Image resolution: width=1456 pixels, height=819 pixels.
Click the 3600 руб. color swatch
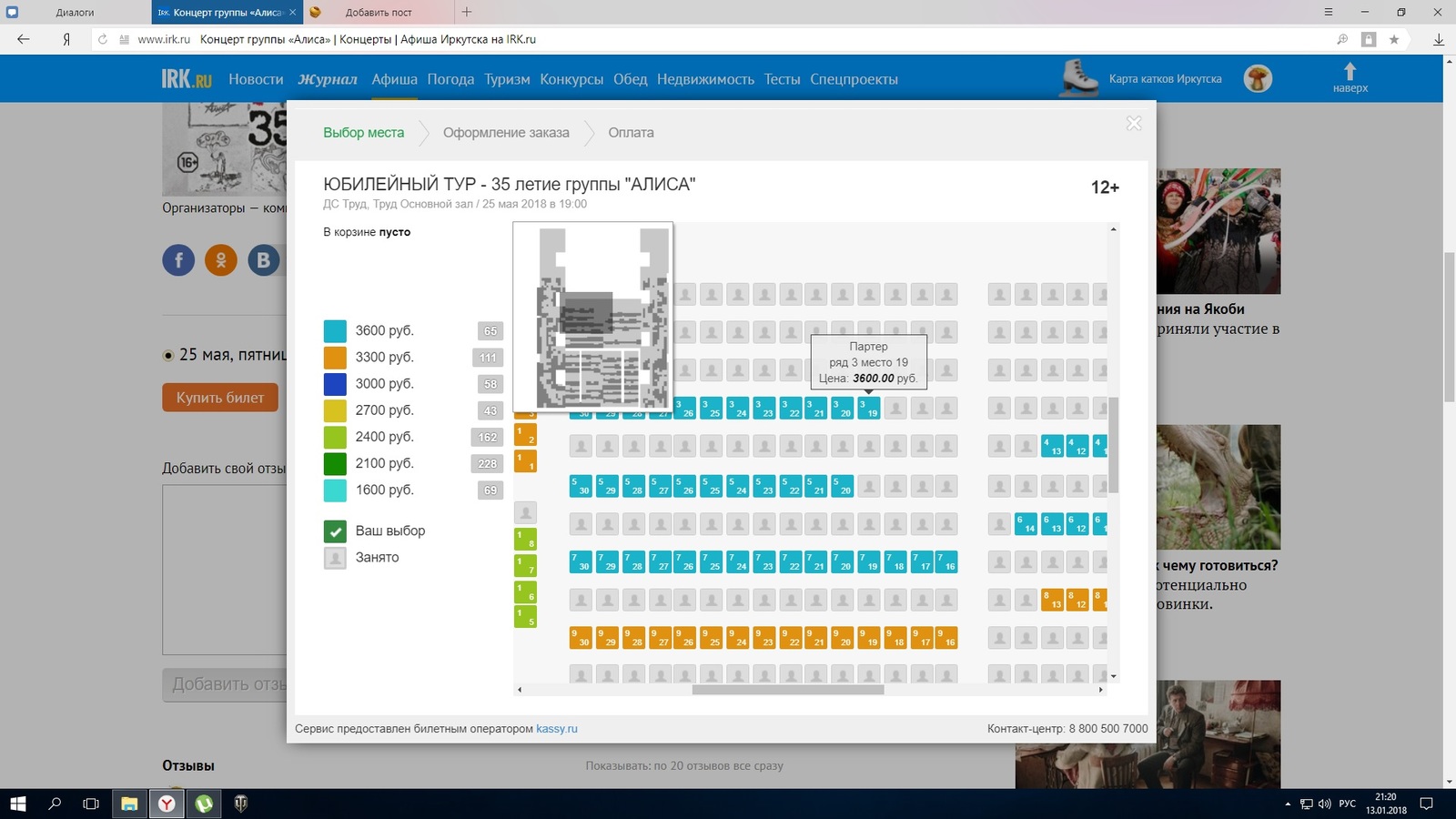[335, 331]
